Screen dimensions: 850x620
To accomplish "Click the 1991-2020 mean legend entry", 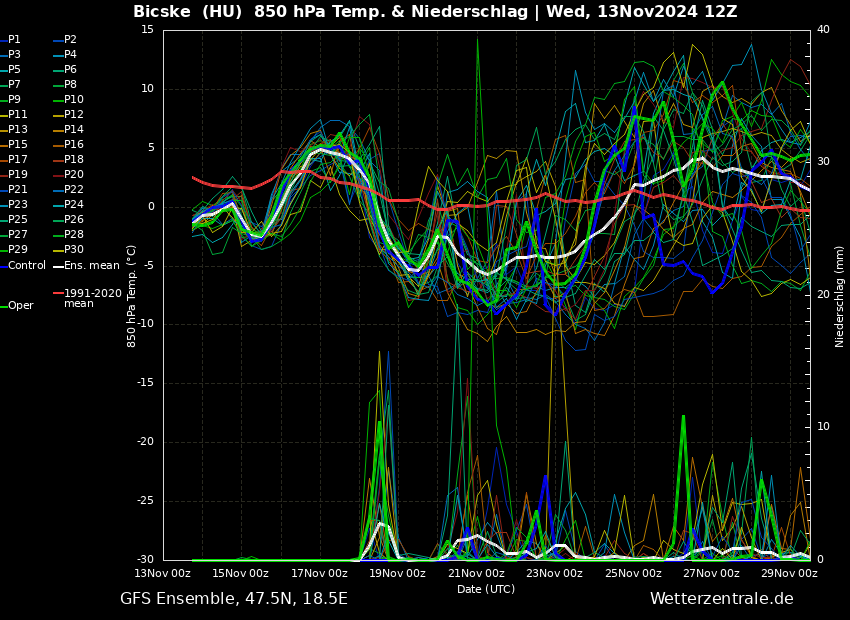I will [x=92, y=298].
